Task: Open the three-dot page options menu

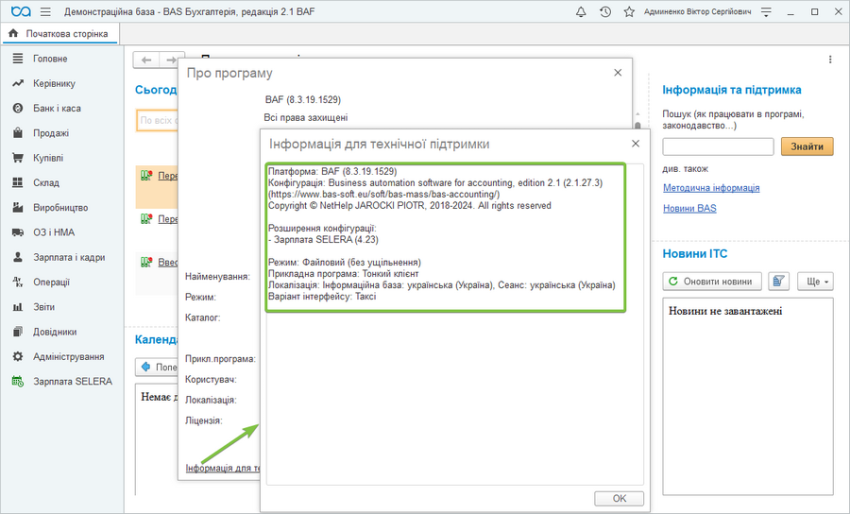Action: pyautogui.click(x=830, y=60)
